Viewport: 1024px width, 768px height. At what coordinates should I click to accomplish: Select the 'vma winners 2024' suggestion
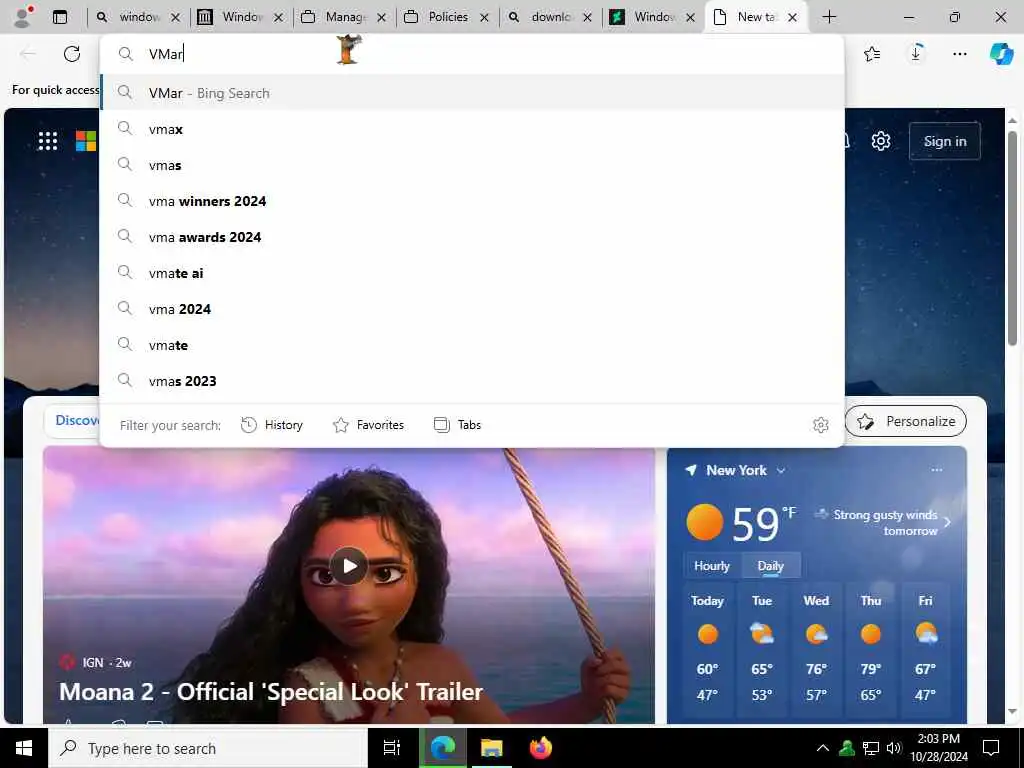(x=472, y=201)
